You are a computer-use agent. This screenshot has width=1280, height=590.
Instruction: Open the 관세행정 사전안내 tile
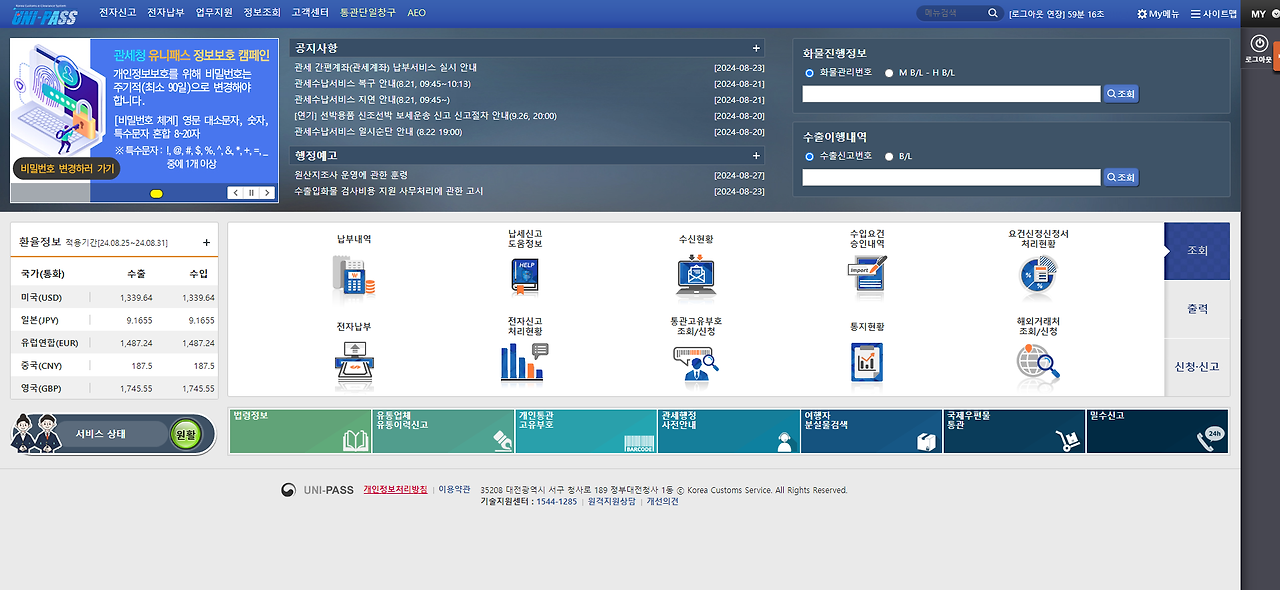click(729, 431)
